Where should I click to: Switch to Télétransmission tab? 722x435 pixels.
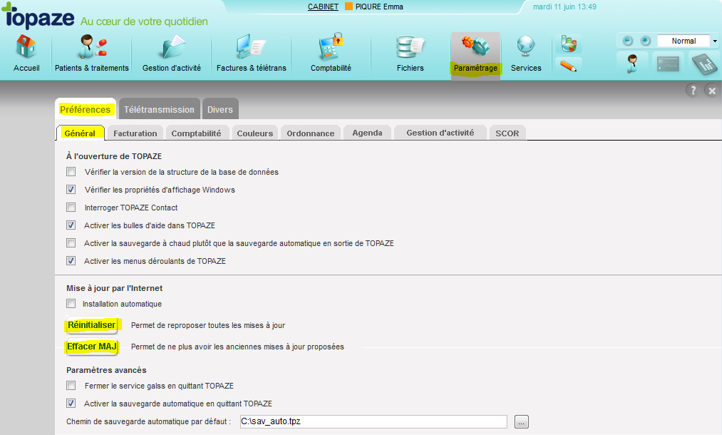(x=159, y=110)
